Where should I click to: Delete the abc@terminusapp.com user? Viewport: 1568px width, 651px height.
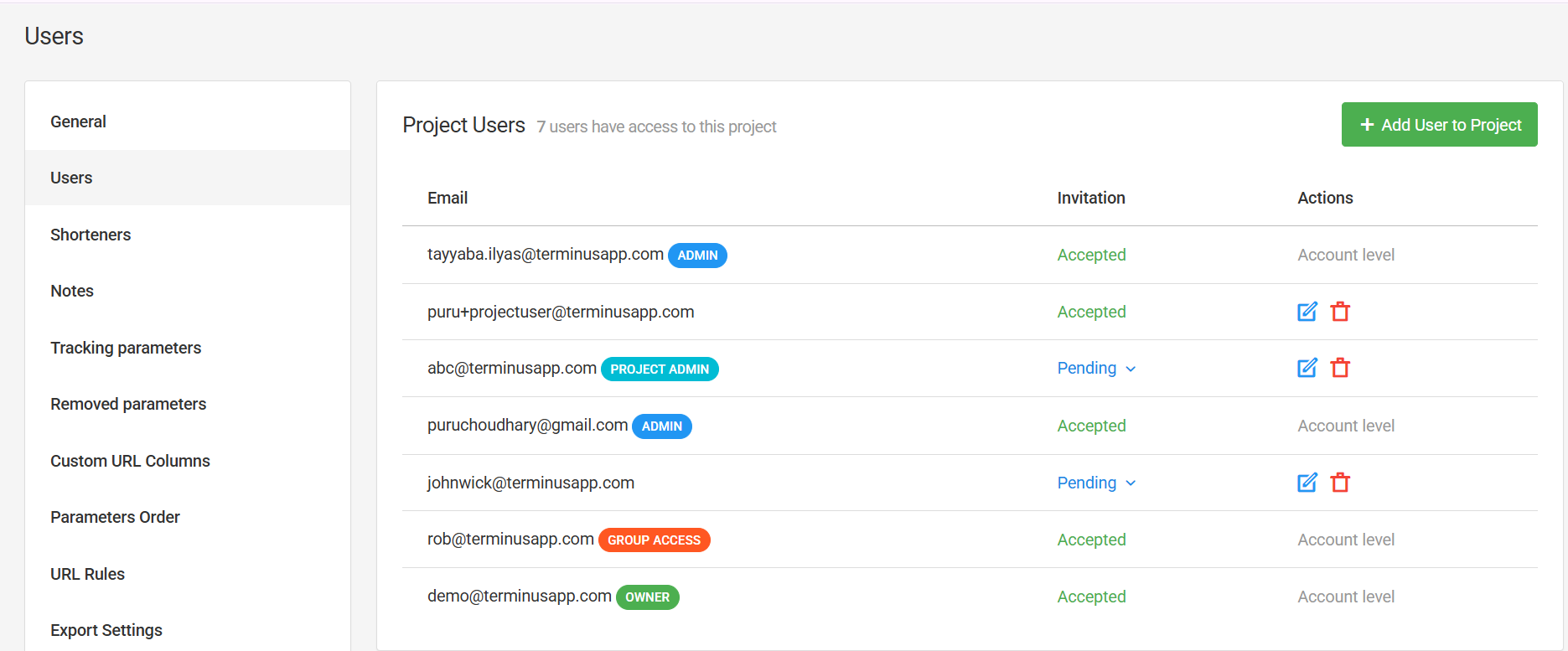pos(1341,368)
